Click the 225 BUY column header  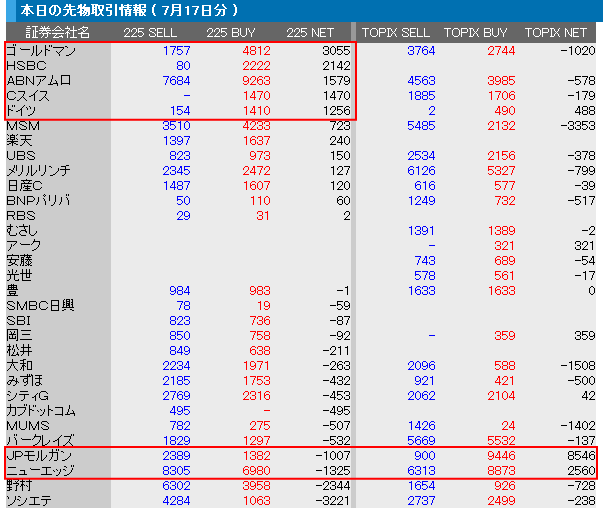[231, 33]
